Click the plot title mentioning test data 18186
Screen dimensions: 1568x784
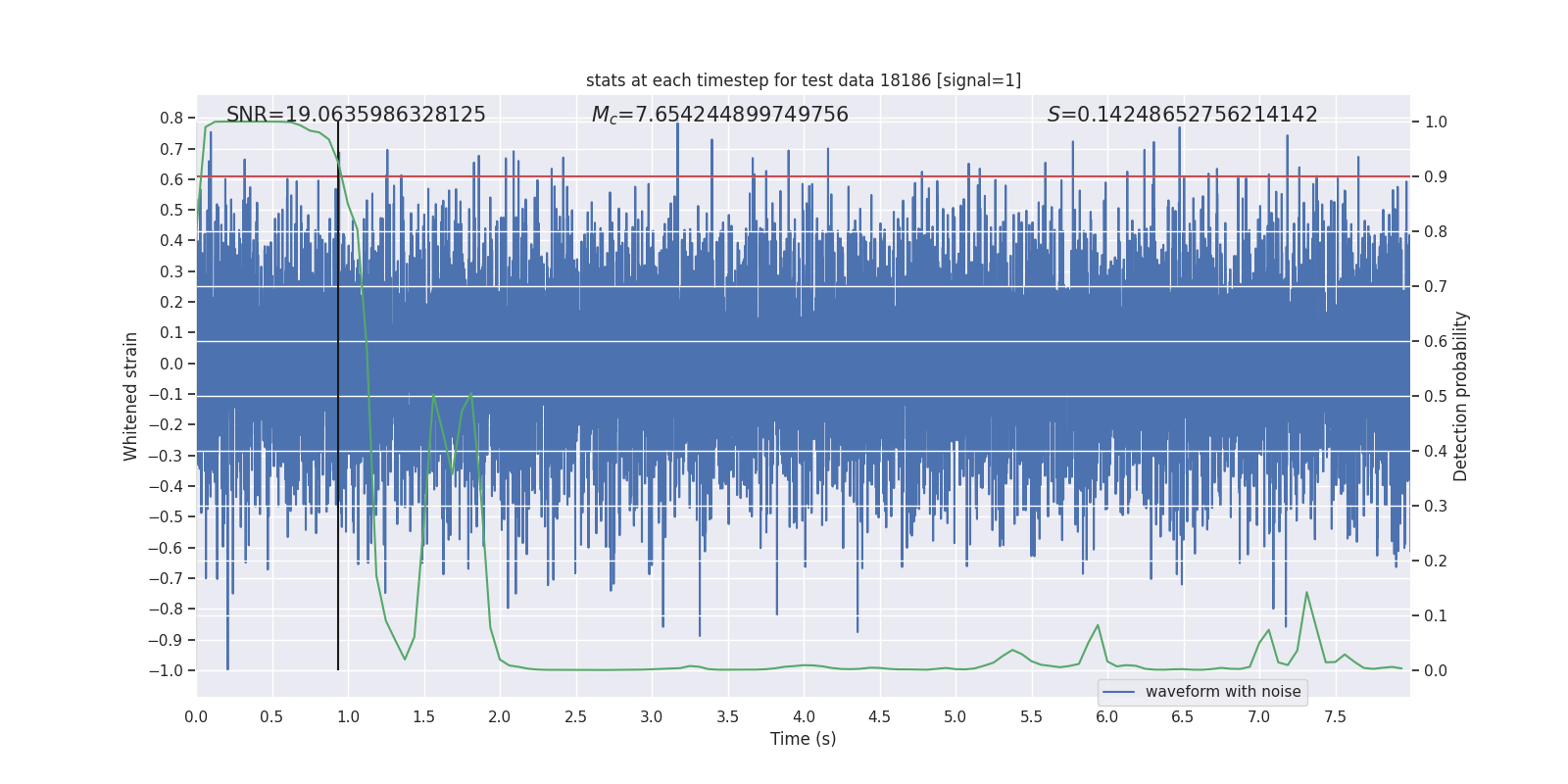pyautogui.click(x=804, y=80)
